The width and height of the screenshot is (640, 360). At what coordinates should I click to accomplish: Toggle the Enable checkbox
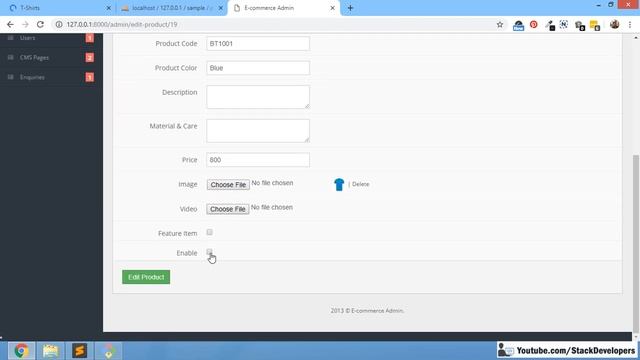(x=209, y=252)
